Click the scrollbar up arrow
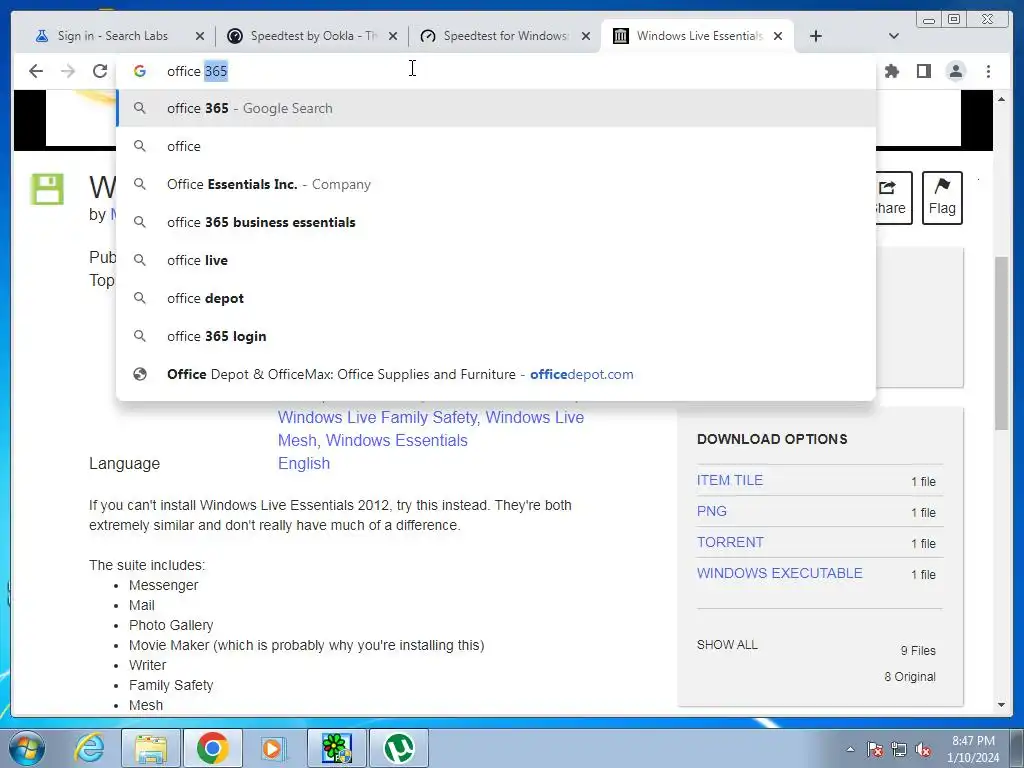 (1001, 99)
